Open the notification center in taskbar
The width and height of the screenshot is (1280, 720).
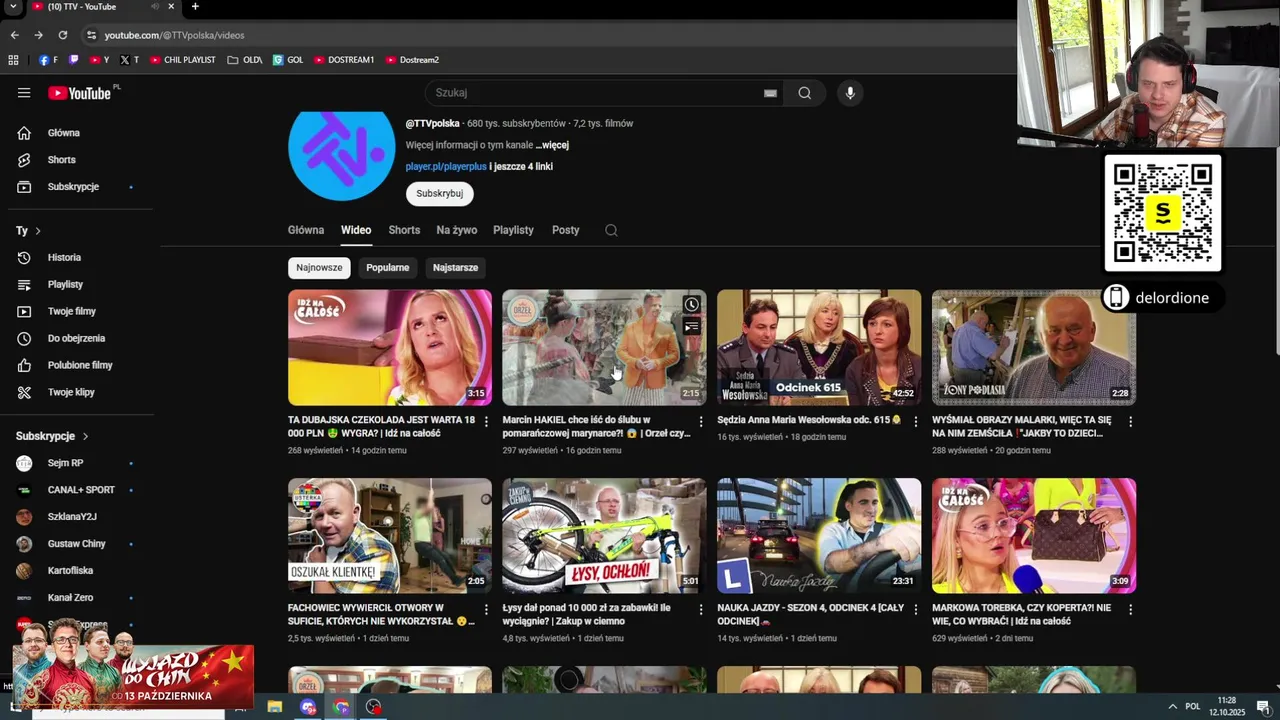(1263, 707)
